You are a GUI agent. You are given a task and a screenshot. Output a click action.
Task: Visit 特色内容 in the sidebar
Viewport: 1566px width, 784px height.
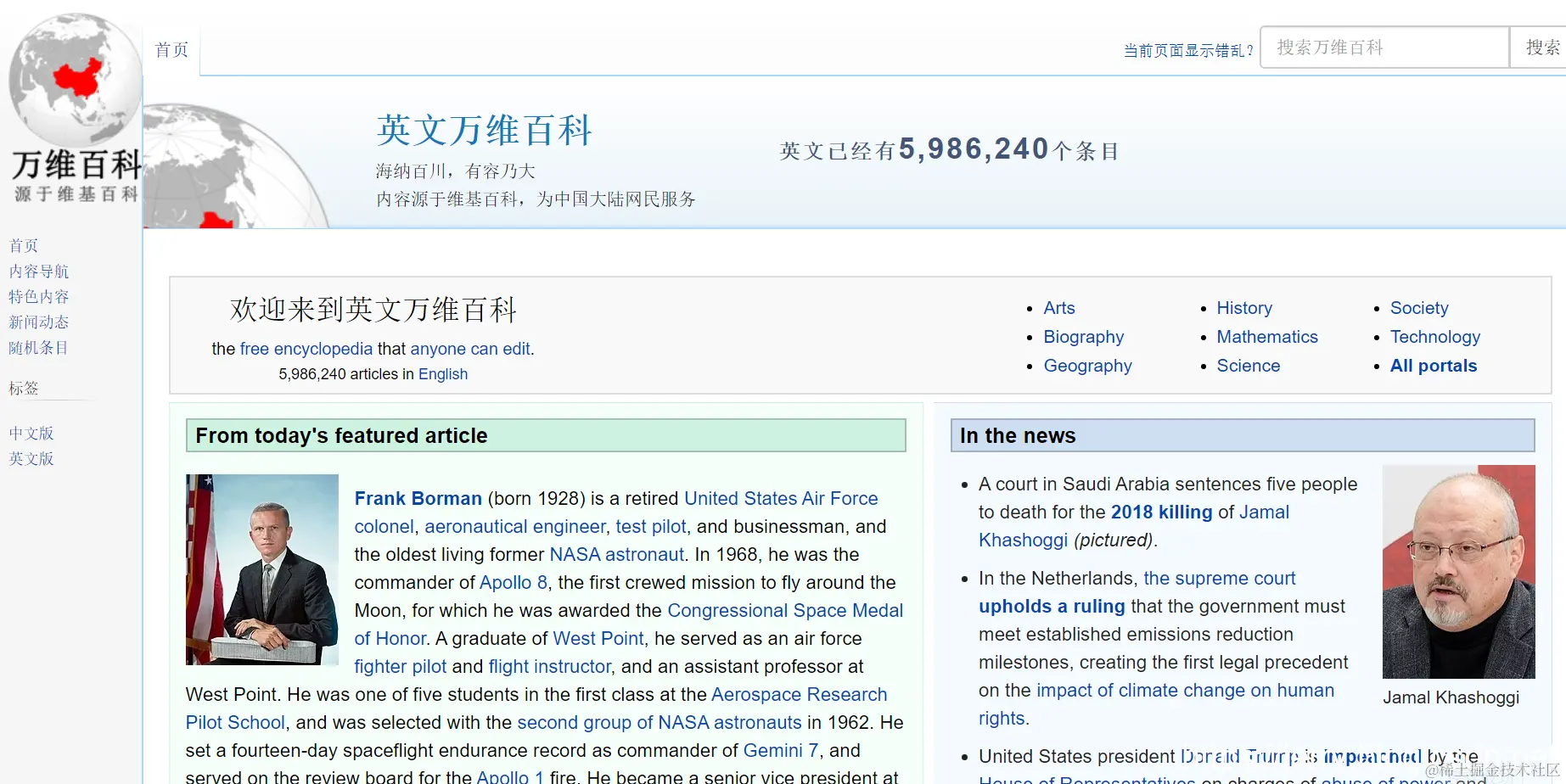[x=38, y=296]
